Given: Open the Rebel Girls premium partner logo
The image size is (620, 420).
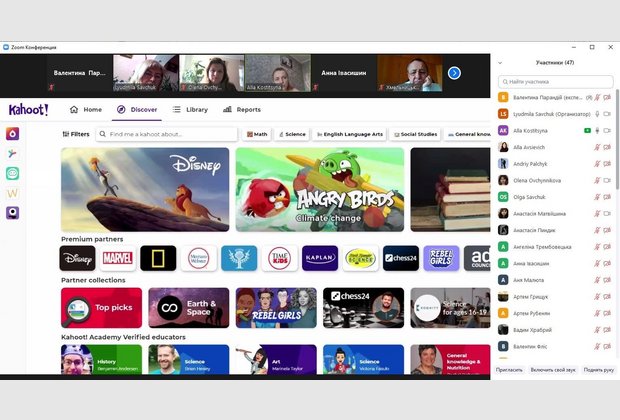Looking at the screenshot, I should click(x=441, y=258).
